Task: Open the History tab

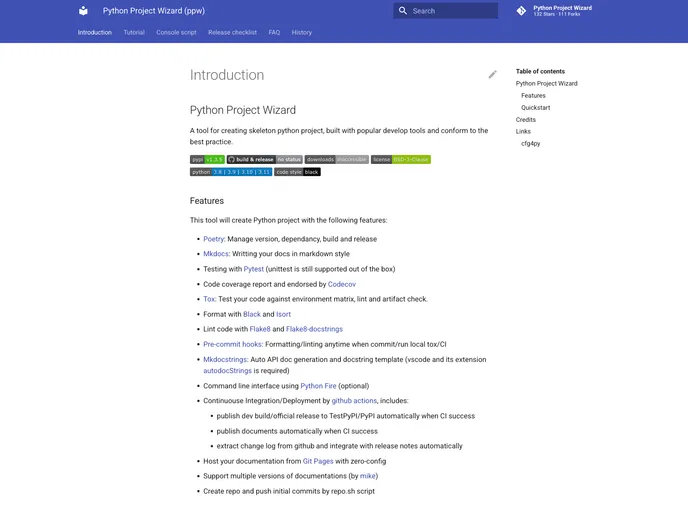Action: [x=302, y=32]
